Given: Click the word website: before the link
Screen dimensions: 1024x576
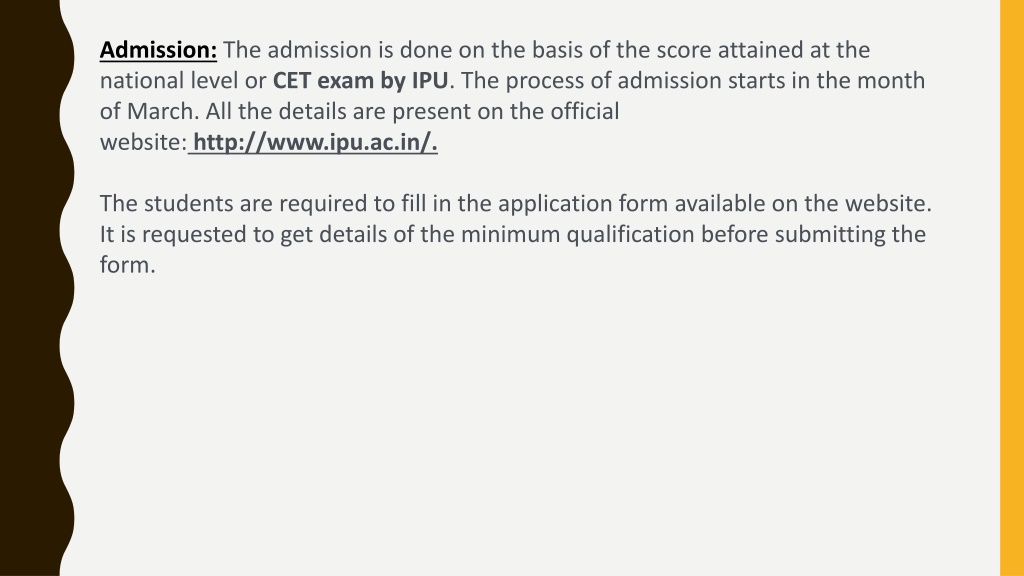Looking at the screenshot, I should [144, 142].
